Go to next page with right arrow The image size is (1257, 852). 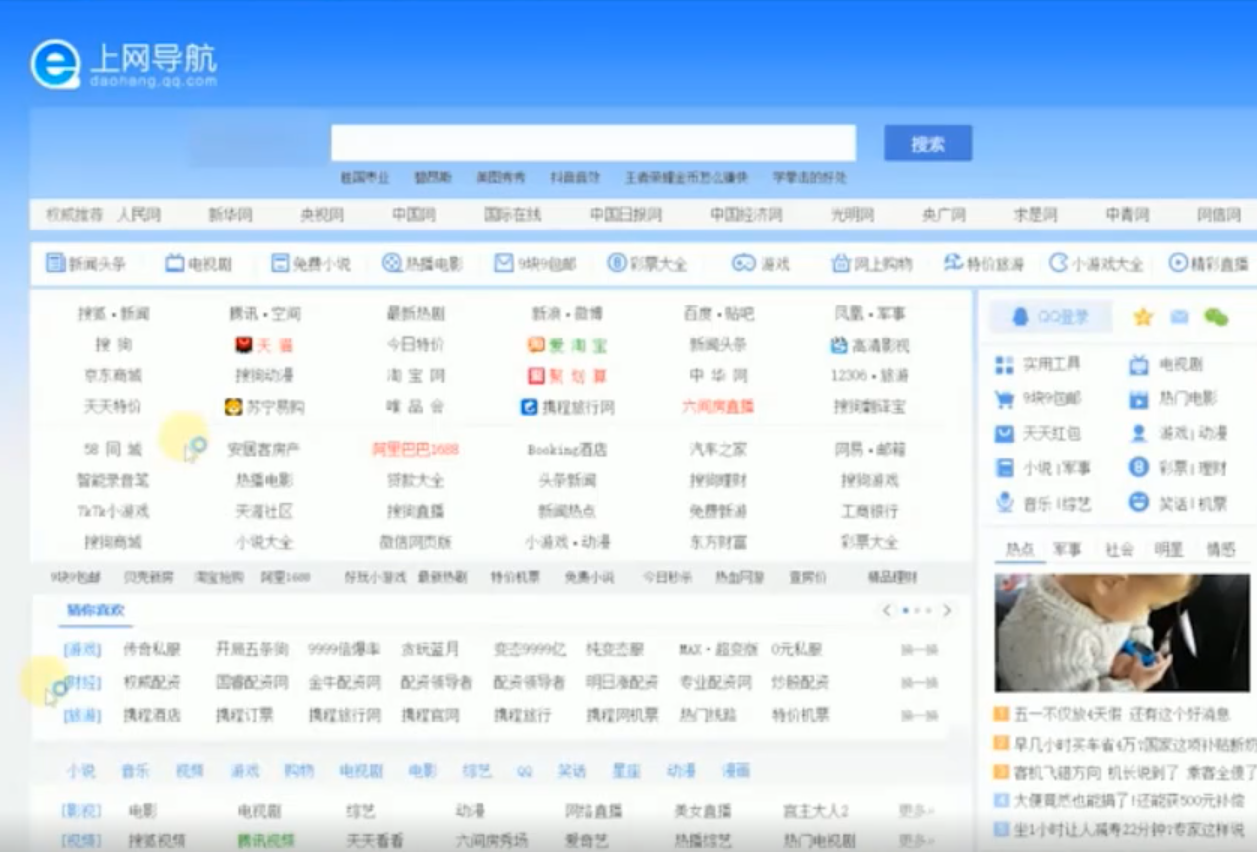pyautogui.click(x=947, y=610)
